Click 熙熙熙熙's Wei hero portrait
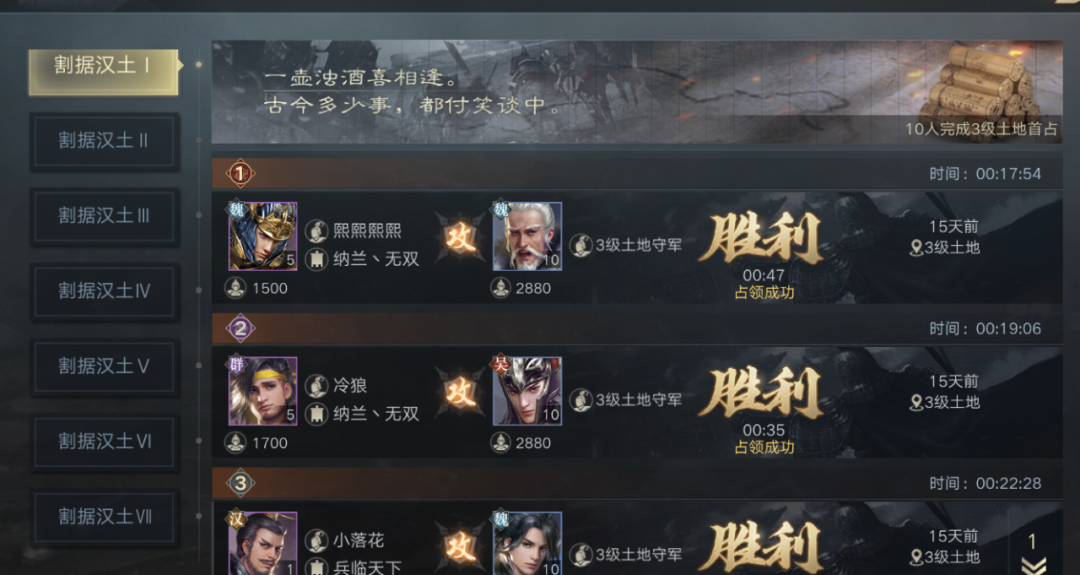 pos(262,236)
